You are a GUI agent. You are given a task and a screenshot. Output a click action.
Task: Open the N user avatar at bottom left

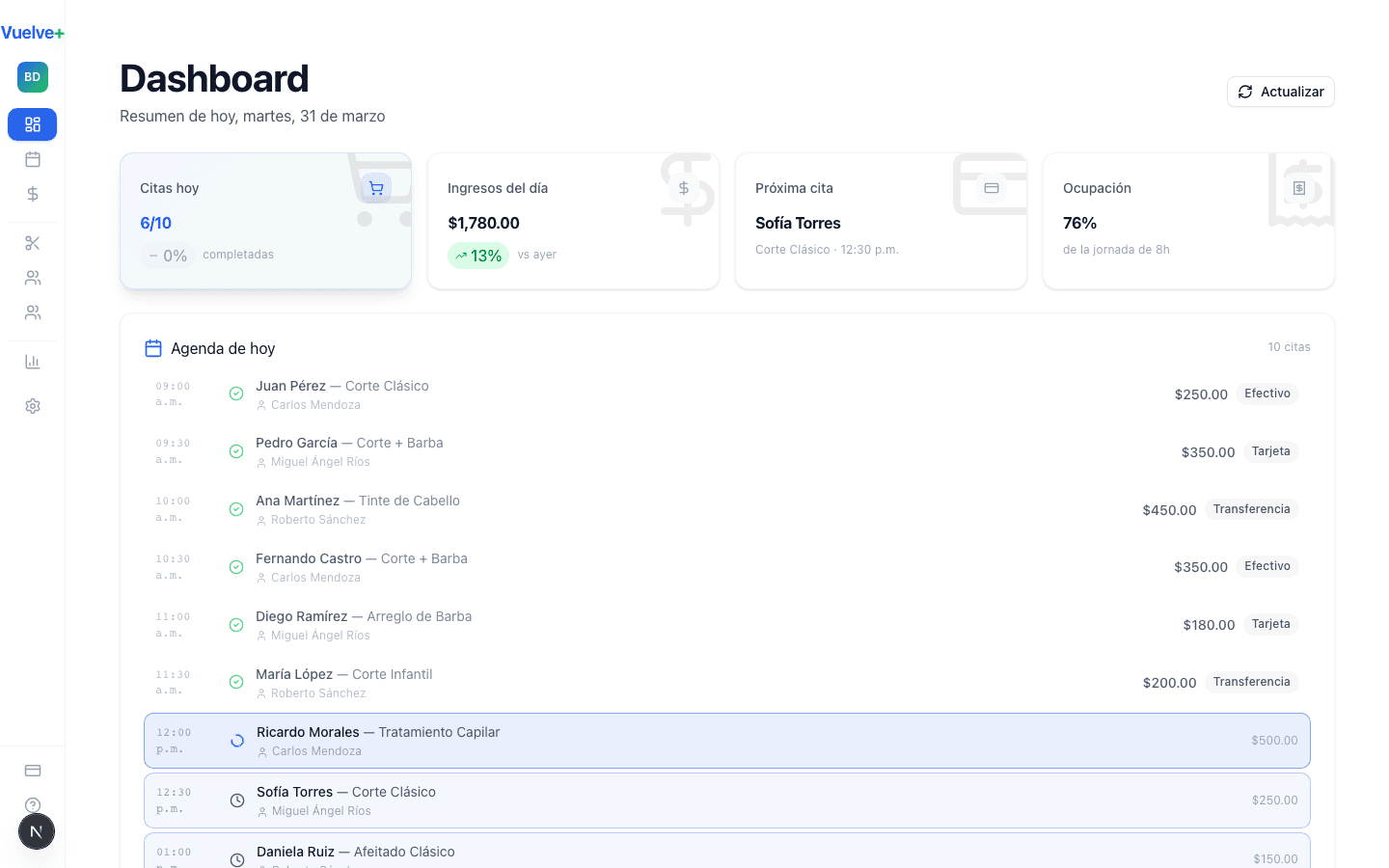36,831
